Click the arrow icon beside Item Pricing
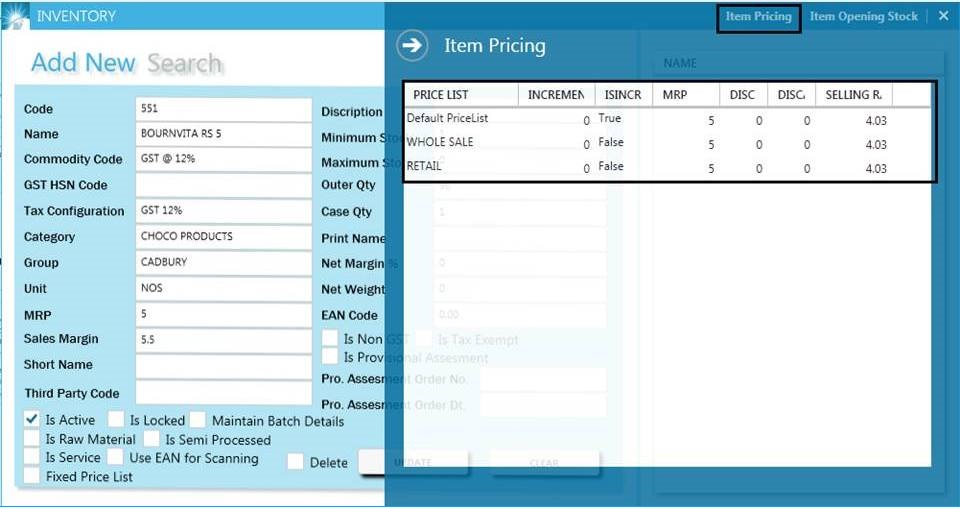 click(412, 45)
